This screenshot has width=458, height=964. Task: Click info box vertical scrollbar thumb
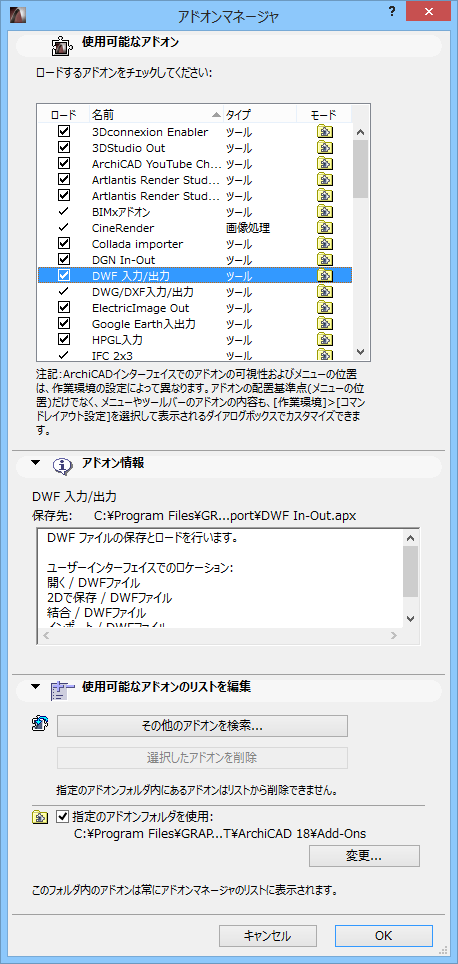click(x=411, y=572)
